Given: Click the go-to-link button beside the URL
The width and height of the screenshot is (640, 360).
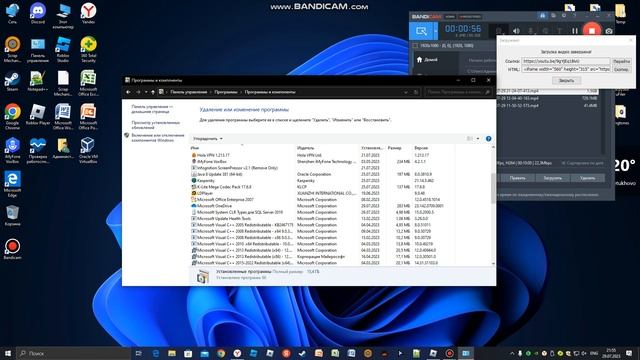Looking at the screenshot, I should coord(621,61).
